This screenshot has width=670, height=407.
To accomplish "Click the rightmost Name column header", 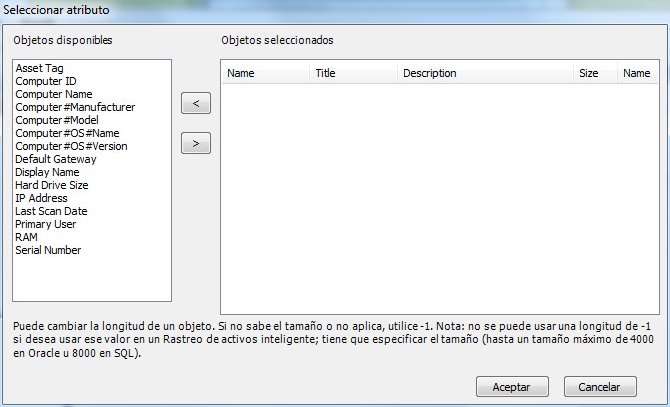I will pos(637,73).
